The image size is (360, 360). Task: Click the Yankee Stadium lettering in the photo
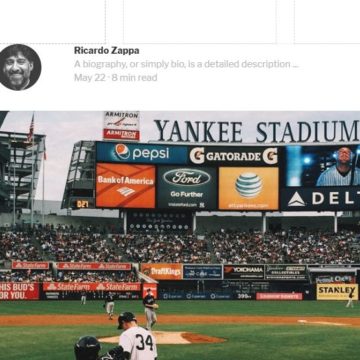(256, 131)
